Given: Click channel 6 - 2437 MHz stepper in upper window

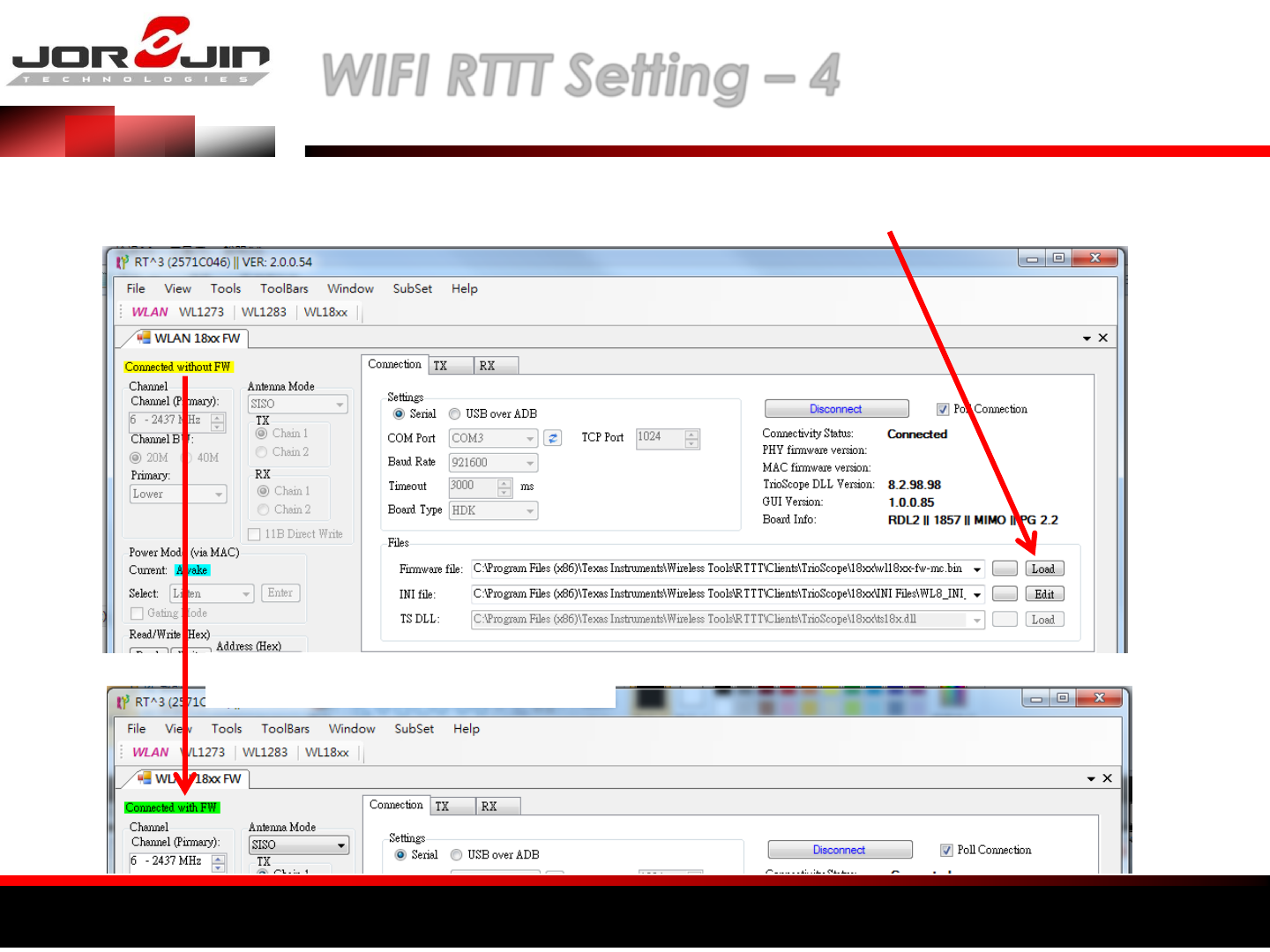Looking at the screenshot, I should tap(218, 421).
